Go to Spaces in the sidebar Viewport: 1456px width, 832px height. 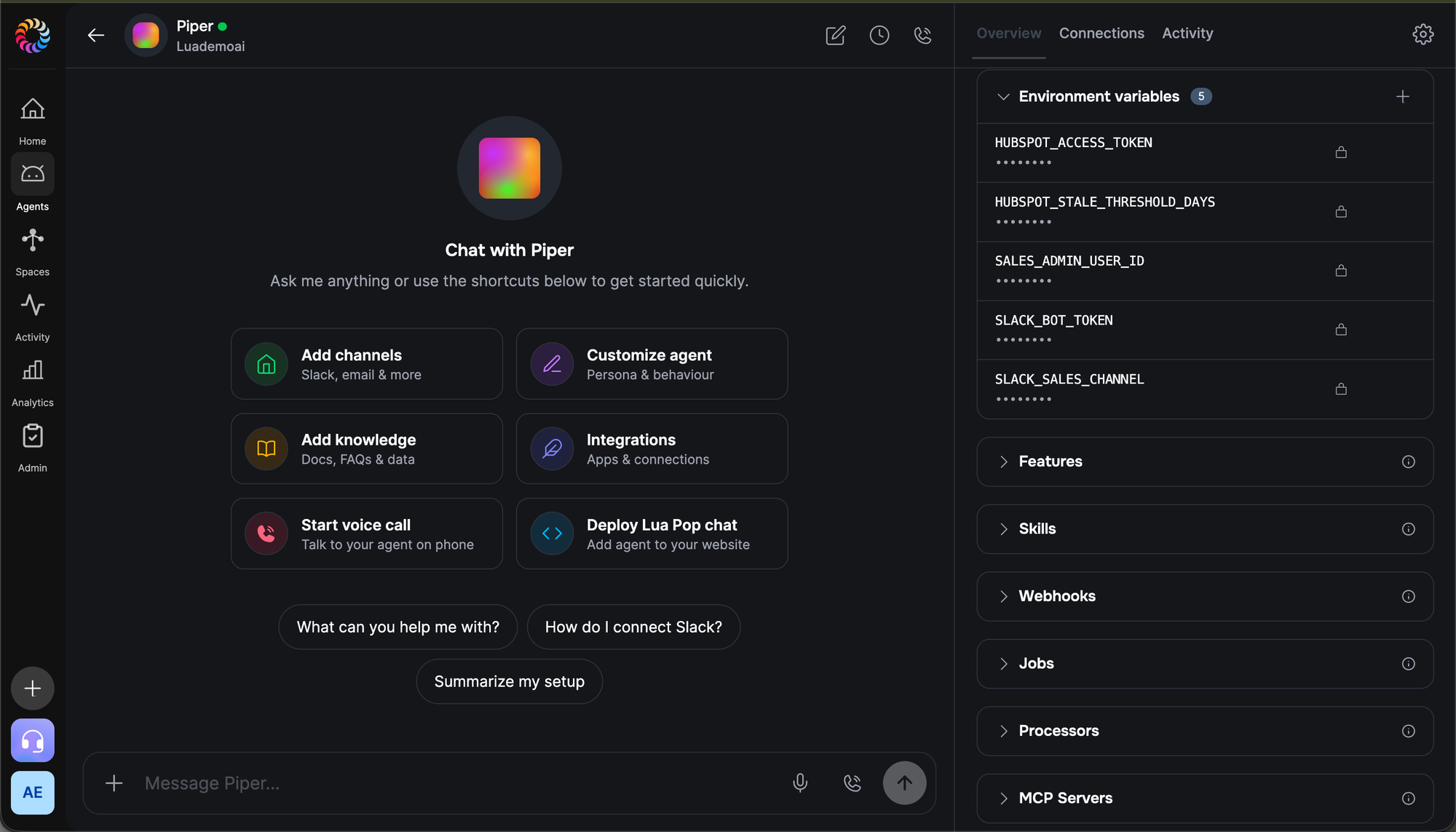[32, 251]
